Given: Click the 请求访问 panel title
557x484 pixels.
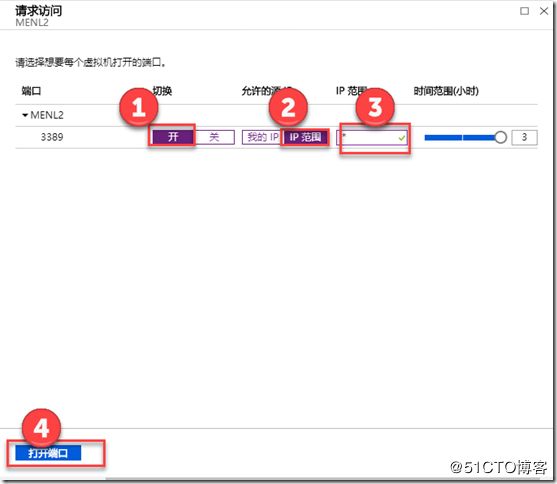Looking at the screenshot, I should (38, 11).
